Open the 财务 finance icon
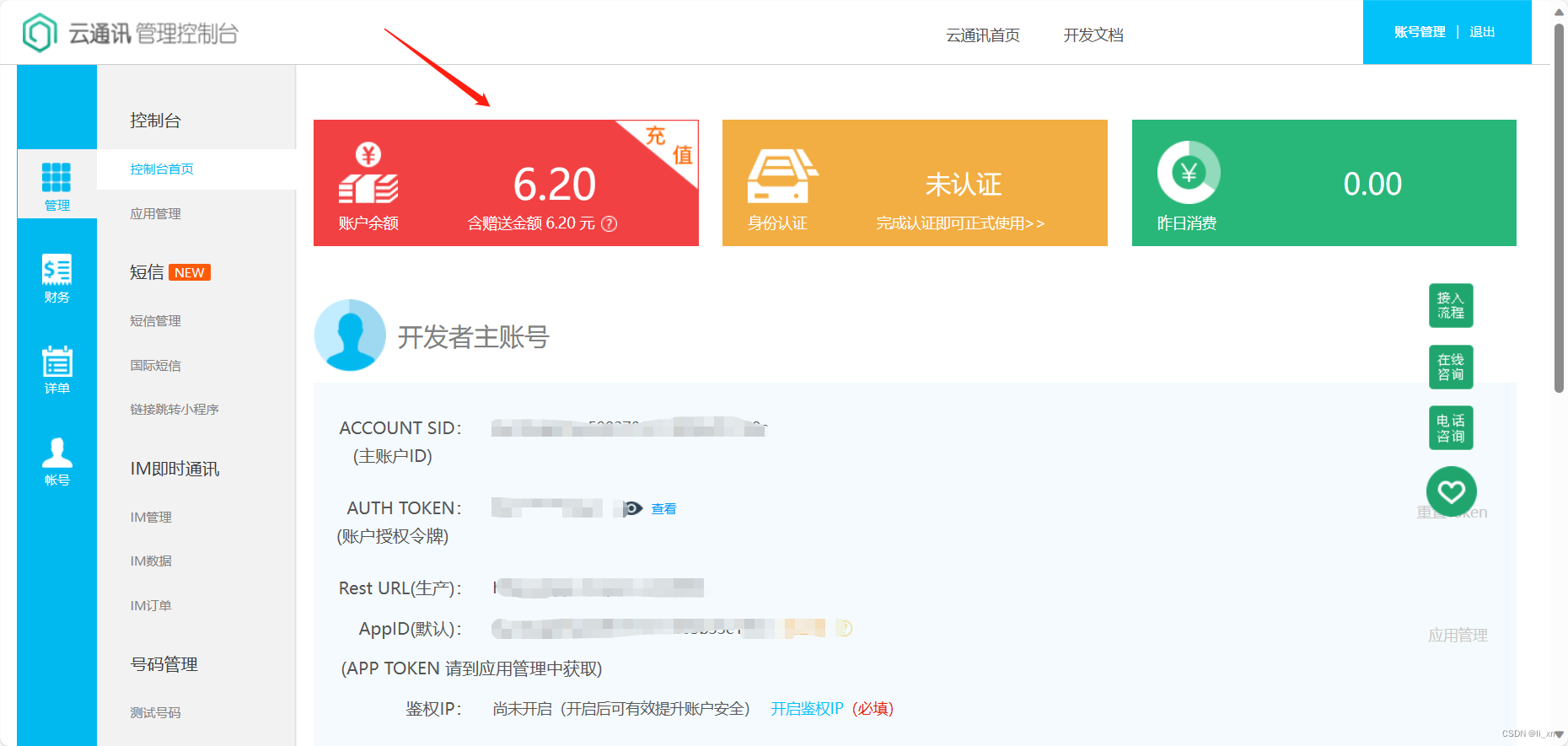The image size is (1568, 746). pyautogui.click(x=56, y=270)
